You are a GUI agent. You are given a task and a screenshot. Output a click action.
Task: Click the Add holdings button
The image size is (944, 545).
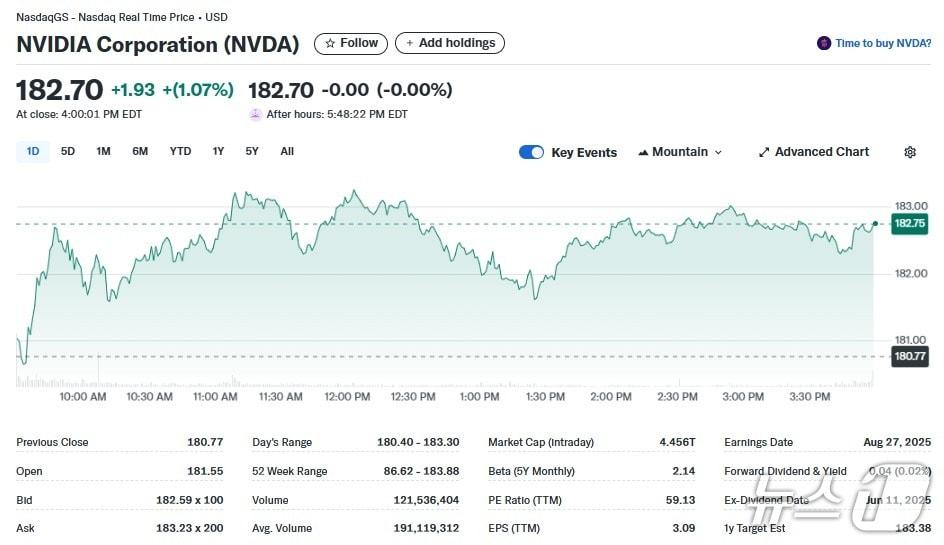(450, 44)
